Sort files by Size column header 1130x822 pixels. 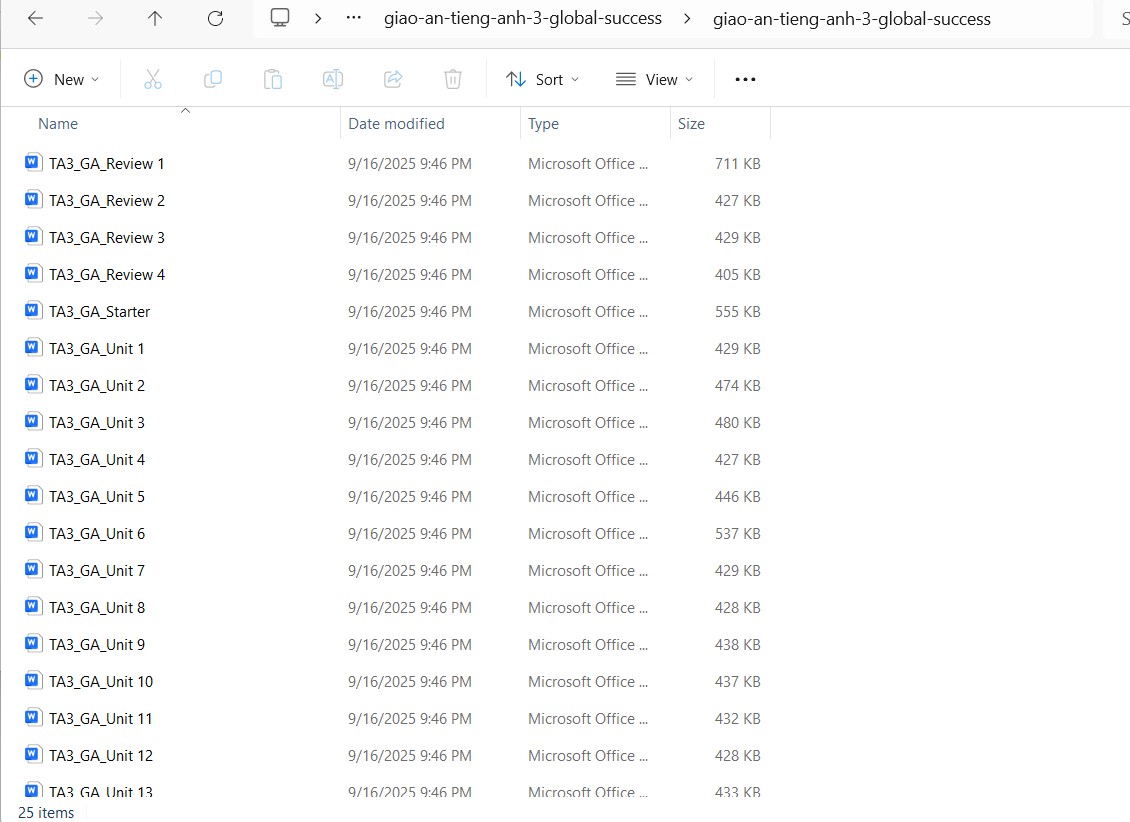[x=691, y=124]
